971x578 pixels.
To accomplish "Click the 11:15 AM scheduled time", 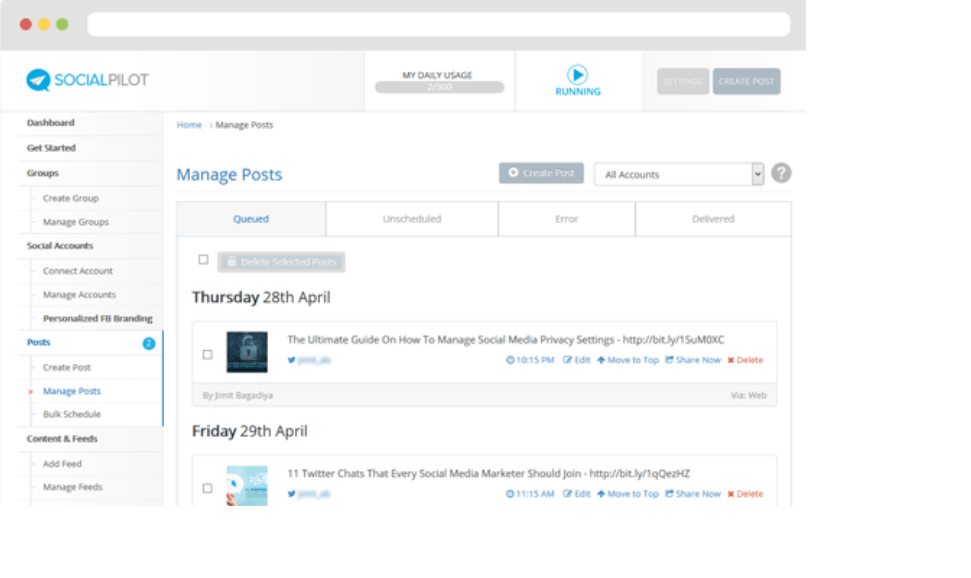I will (530, 494).
